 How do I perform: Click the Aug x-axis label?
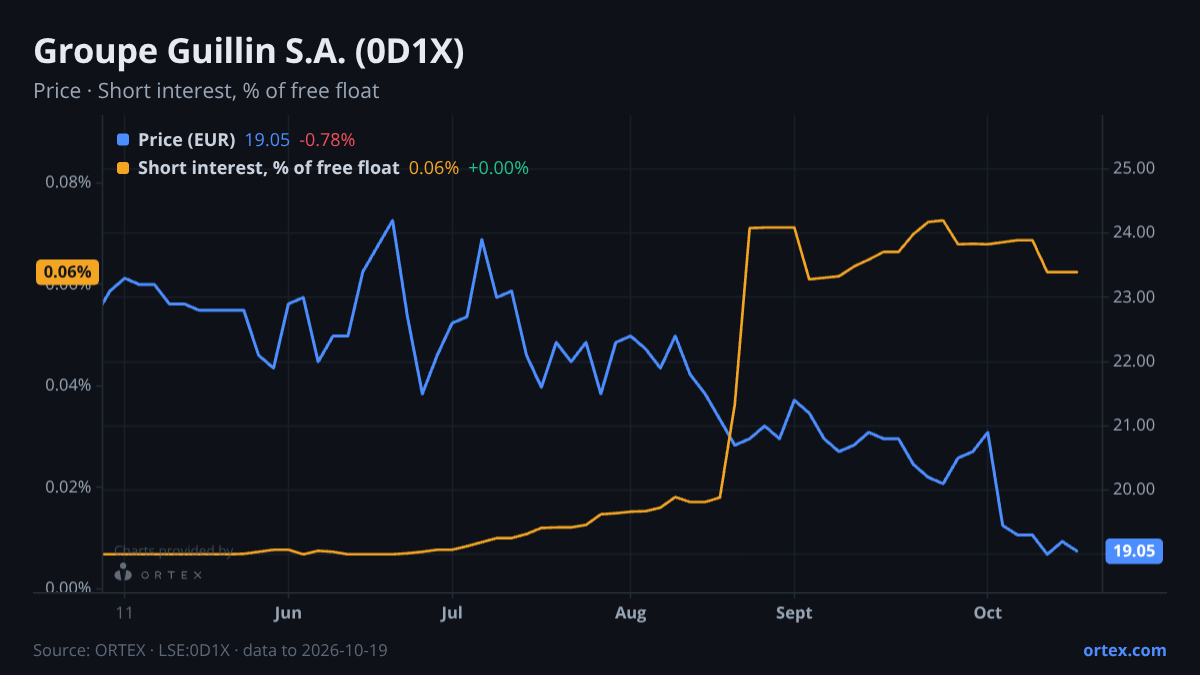click(630, 612)
